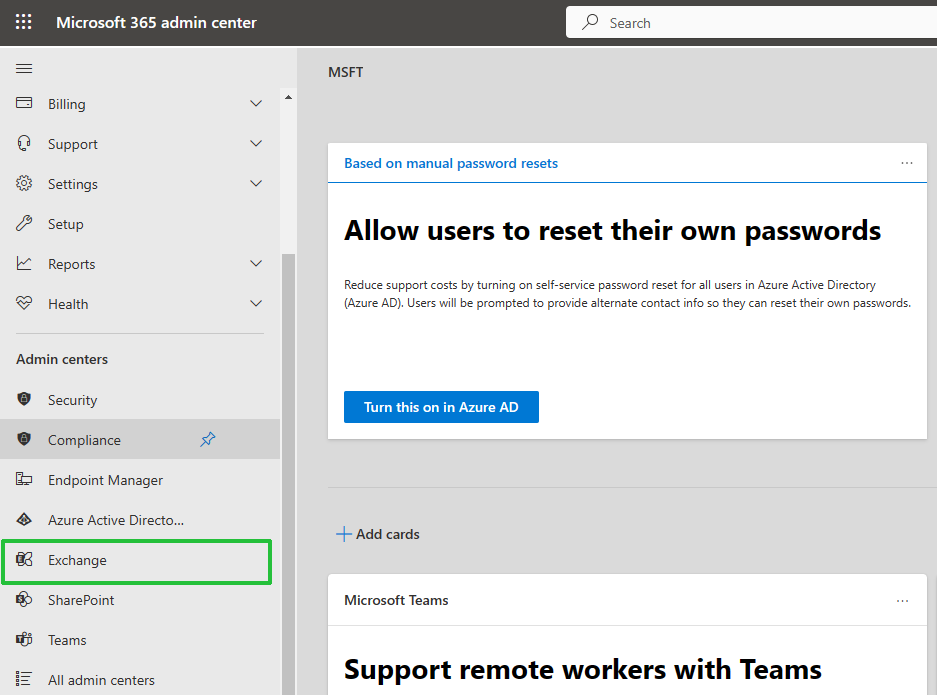Collapse navigation menu with hamburger icon
Screen dimensions: 937x695
pyautogui.click(x=24, y=69)
